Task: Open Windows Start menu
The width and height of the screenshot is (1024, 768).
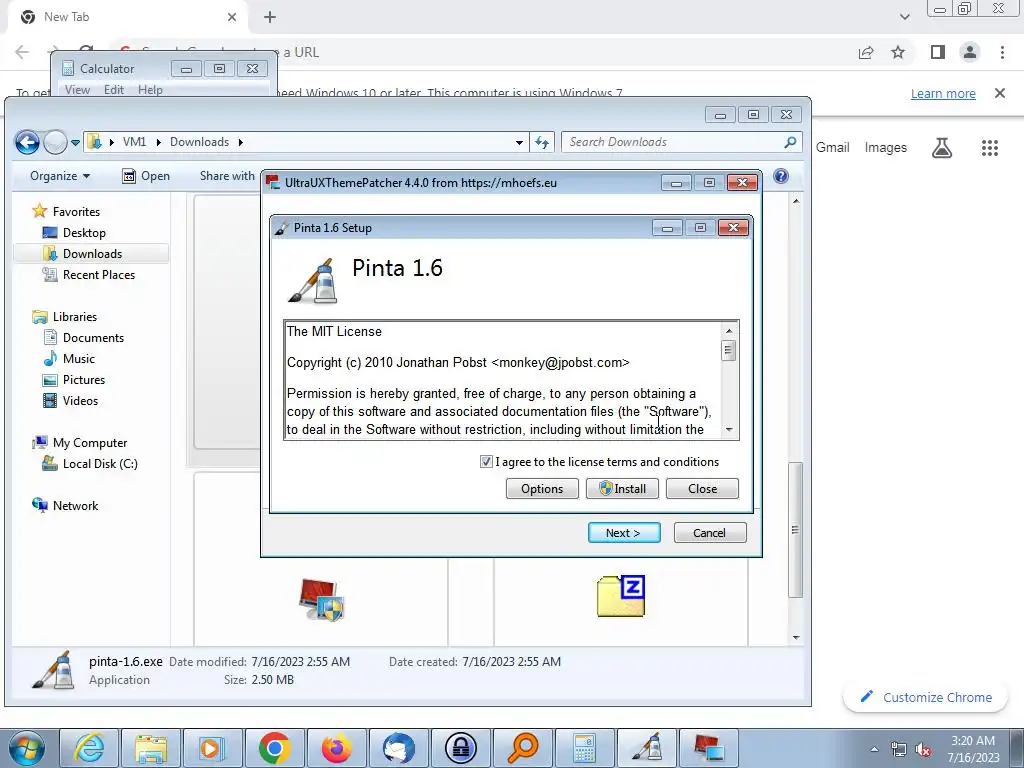Action: (x=27, y=748)
